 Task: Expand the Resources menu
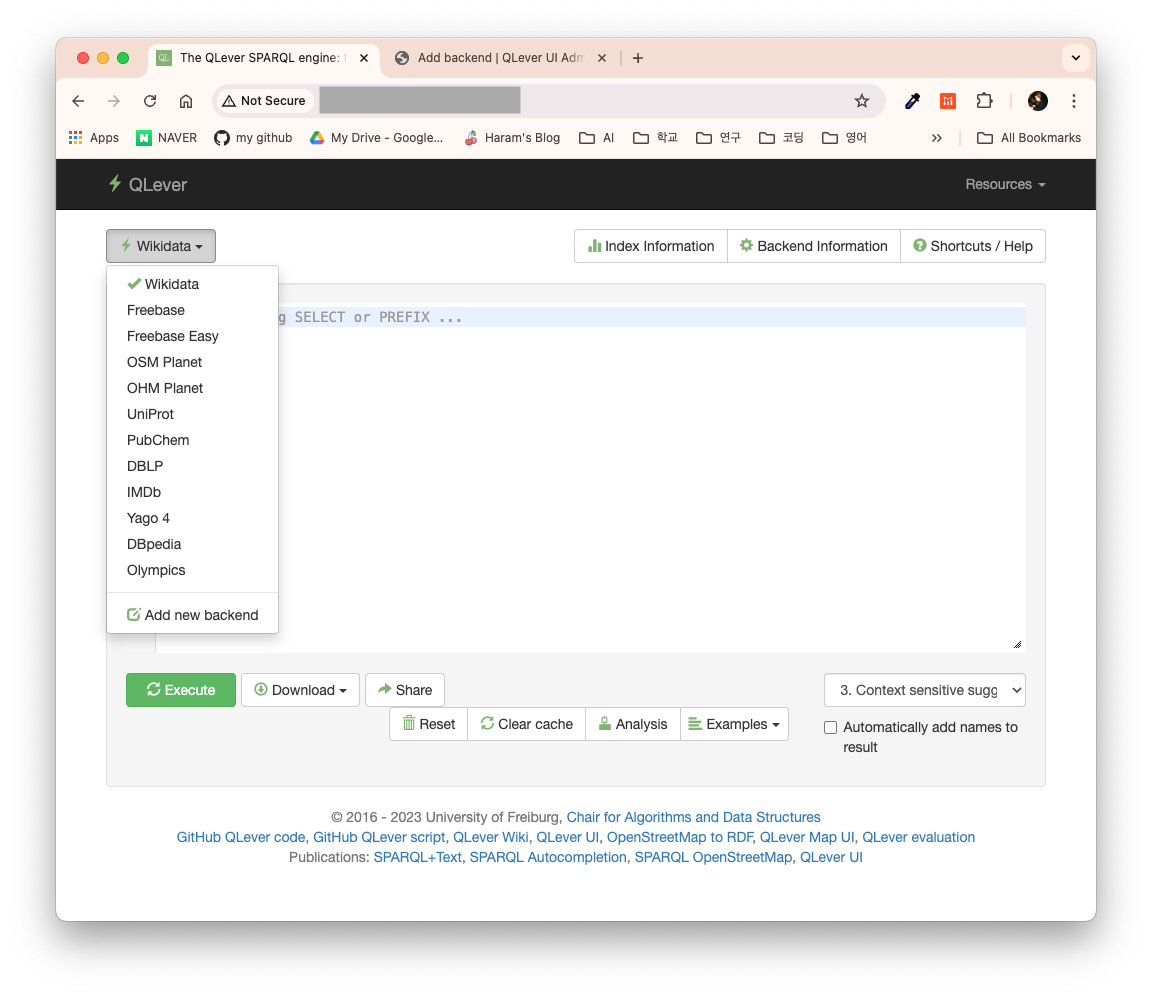1004,184
